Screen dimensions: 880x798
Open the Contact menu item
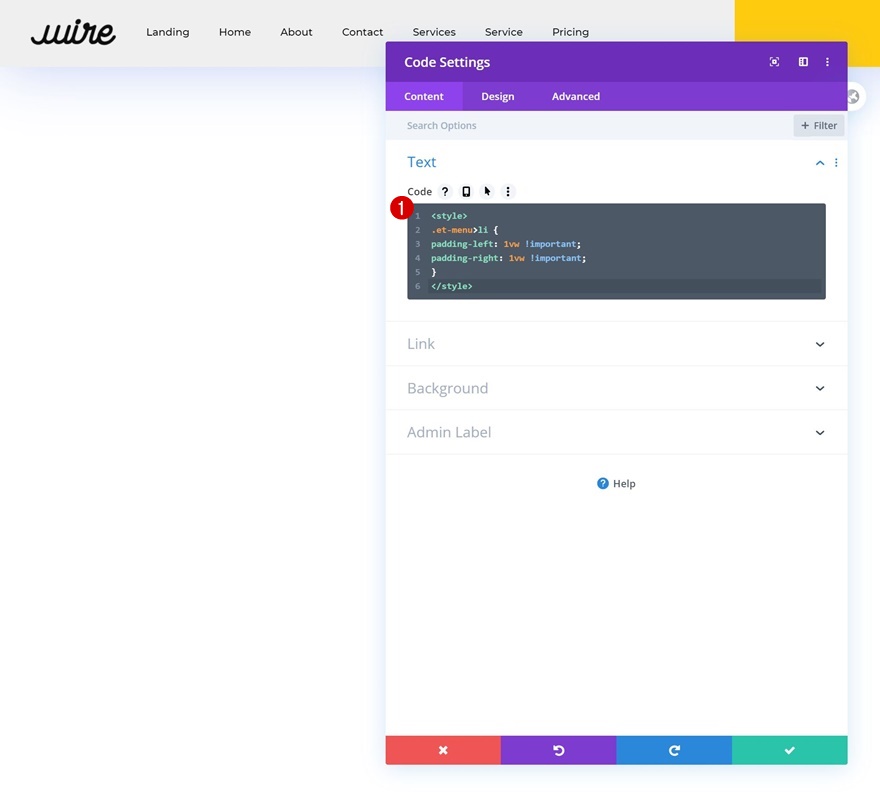(362, 32)
